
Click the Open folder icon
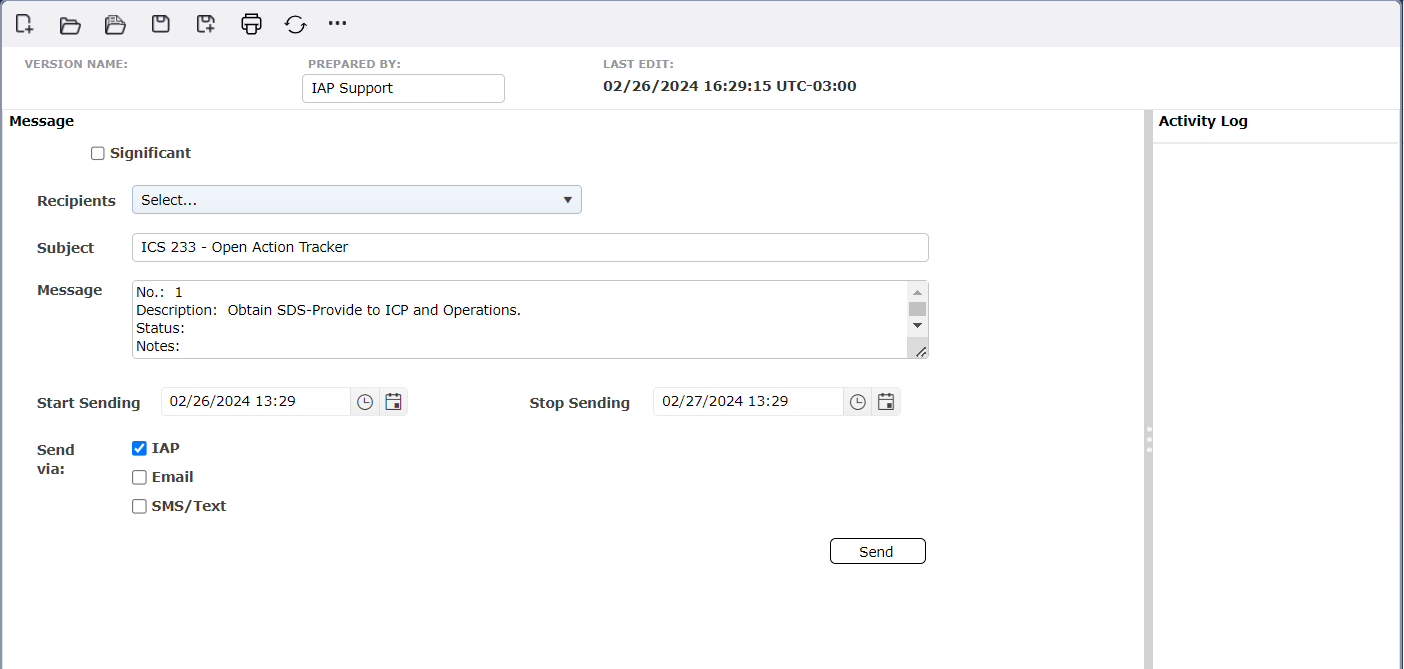coord(70,24)
